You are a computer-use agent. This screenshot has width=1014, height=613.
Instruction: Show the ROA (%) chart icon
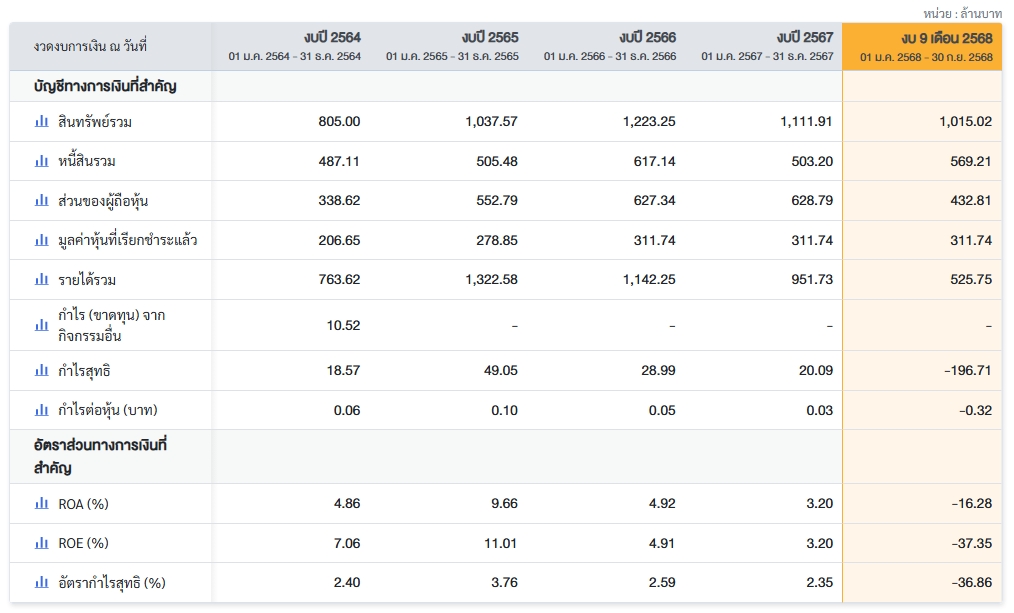(x=41, y=504)
